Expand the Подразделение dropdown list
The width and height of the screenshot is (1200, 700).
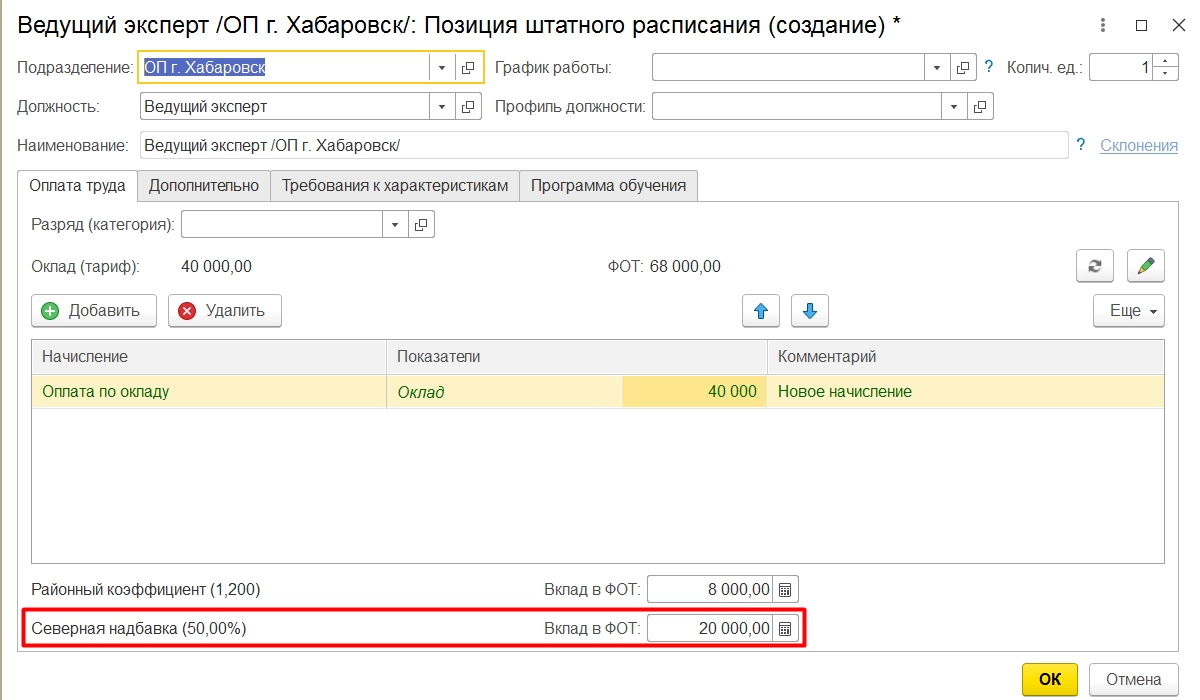[442, 67]
